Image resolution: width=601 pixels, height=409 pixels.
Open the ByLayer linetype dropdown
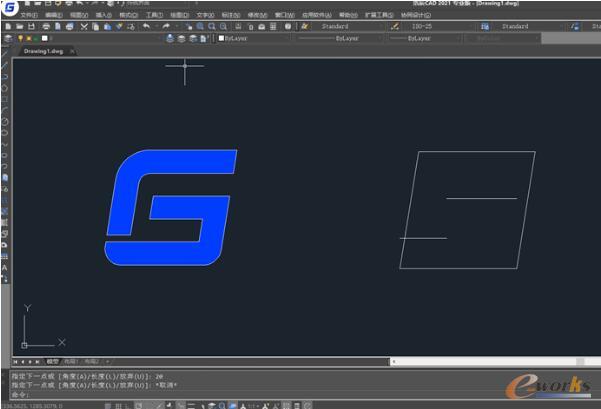coord(340,38)
